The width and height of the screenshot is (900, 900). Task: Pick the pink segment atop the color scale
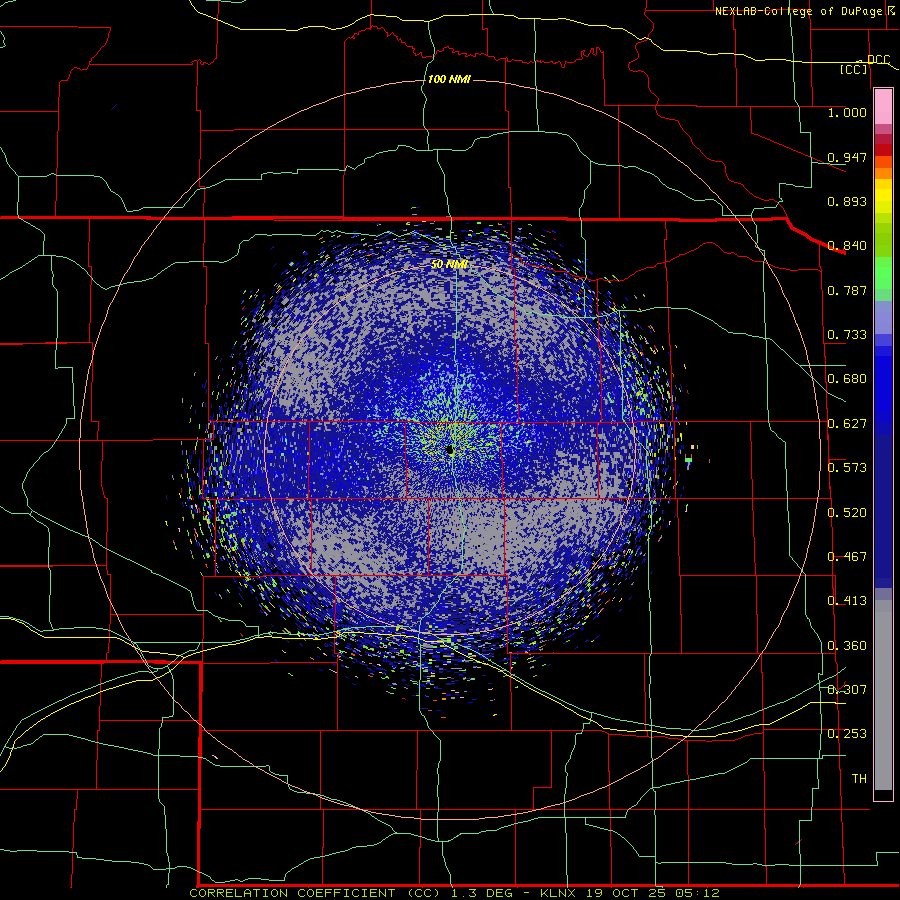pos(883,107)
